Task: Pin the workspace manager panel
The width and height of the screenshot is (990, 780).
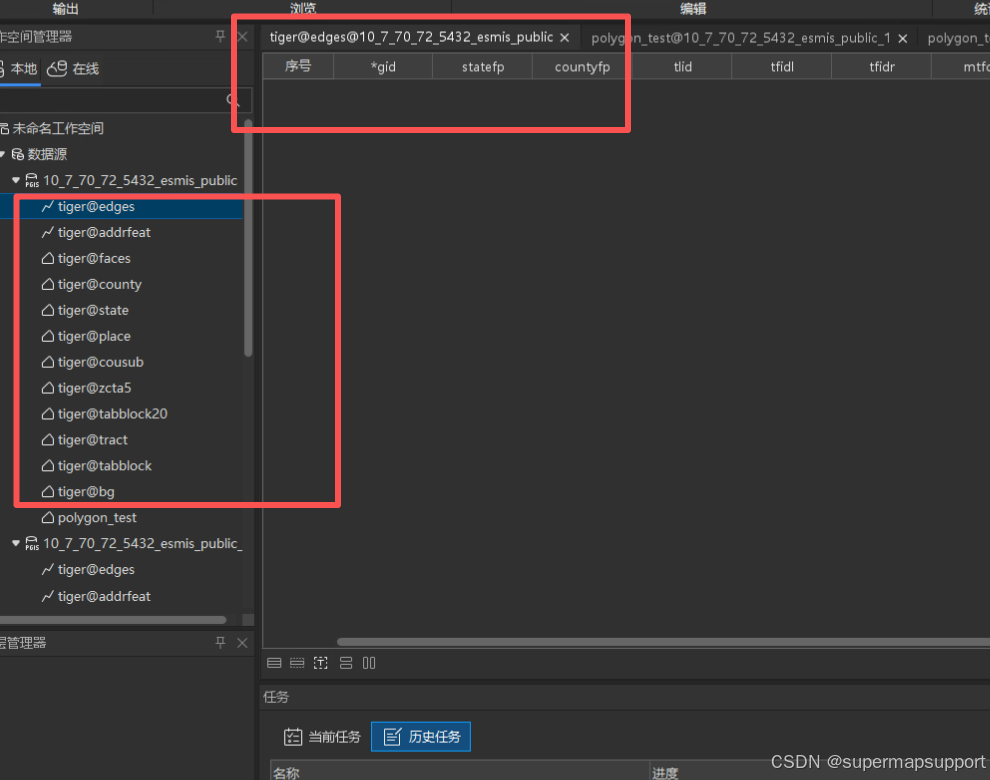Action: tap(220, 36)
